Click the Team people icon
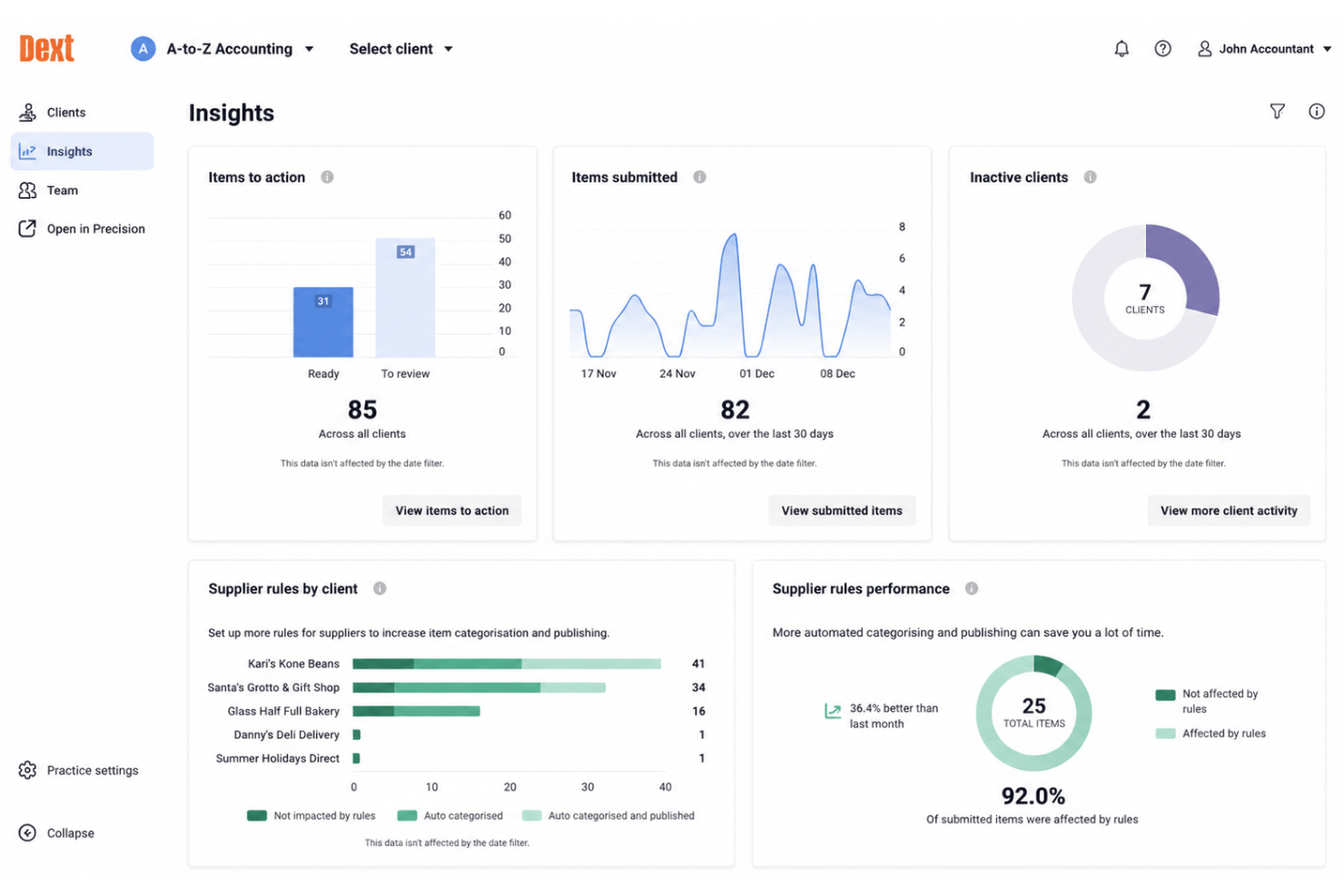Image resolution: width=1344 pixels, height=896 pixels. [x=28, y=191]
